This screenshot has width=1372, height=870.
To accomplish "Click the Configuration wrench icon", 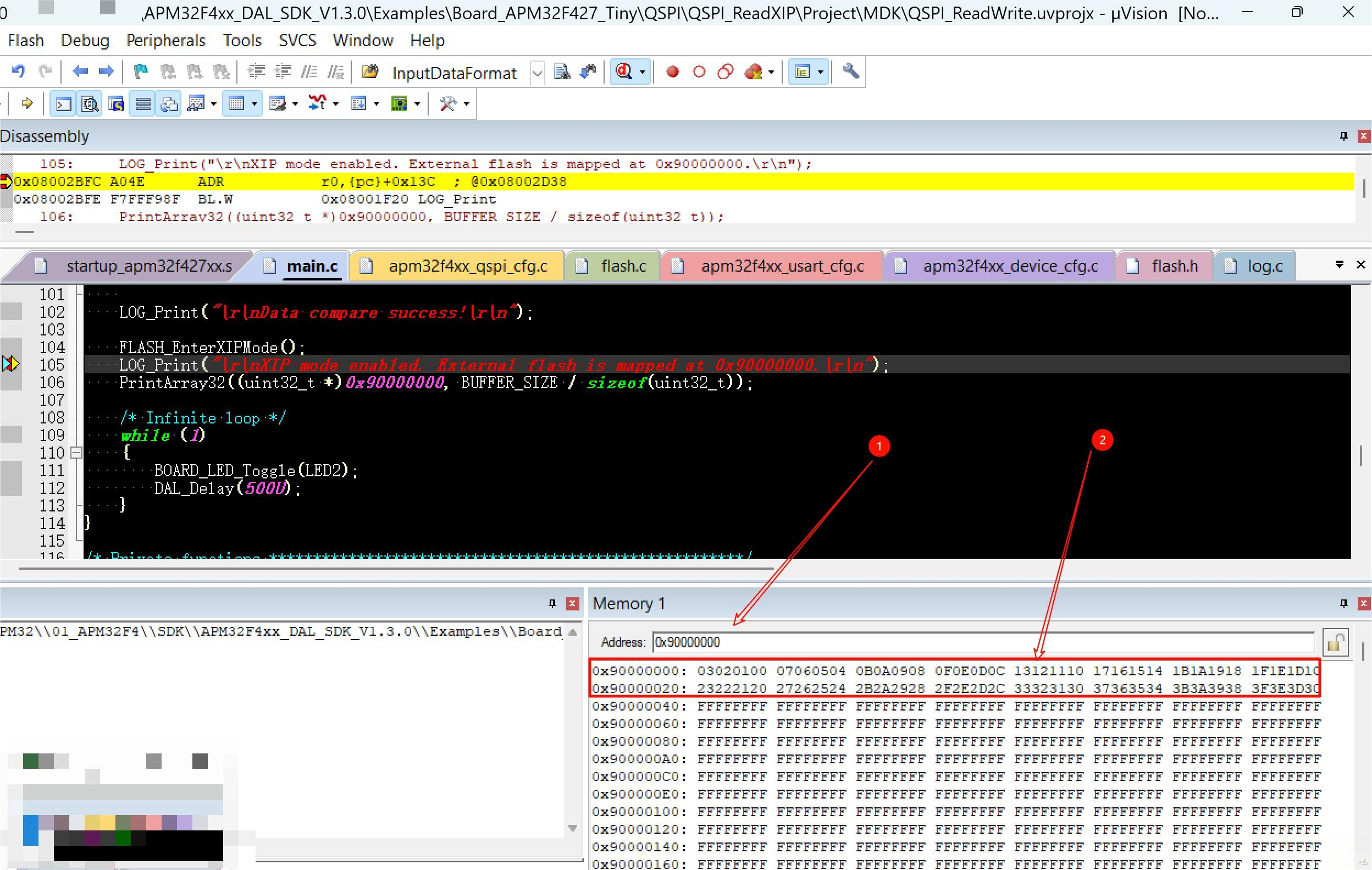I will (x=850, y=72).
